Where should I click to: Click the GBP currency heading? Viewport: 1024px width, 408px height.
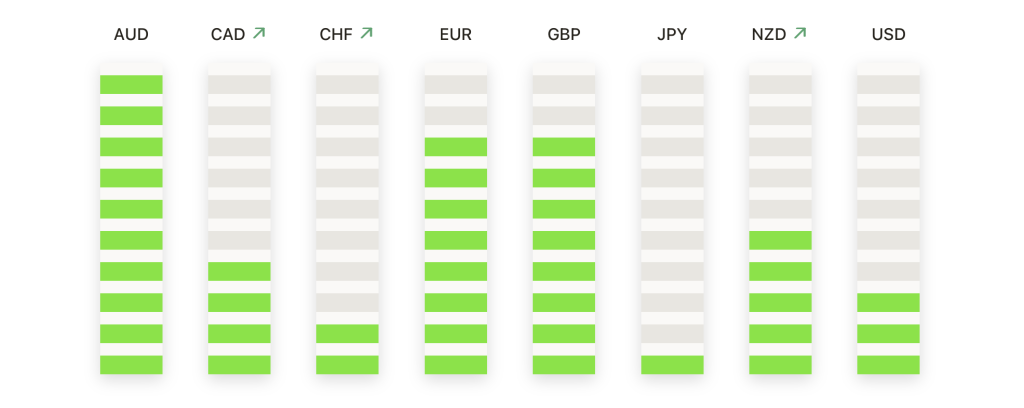pyautogui.click(x=564, y=35)
